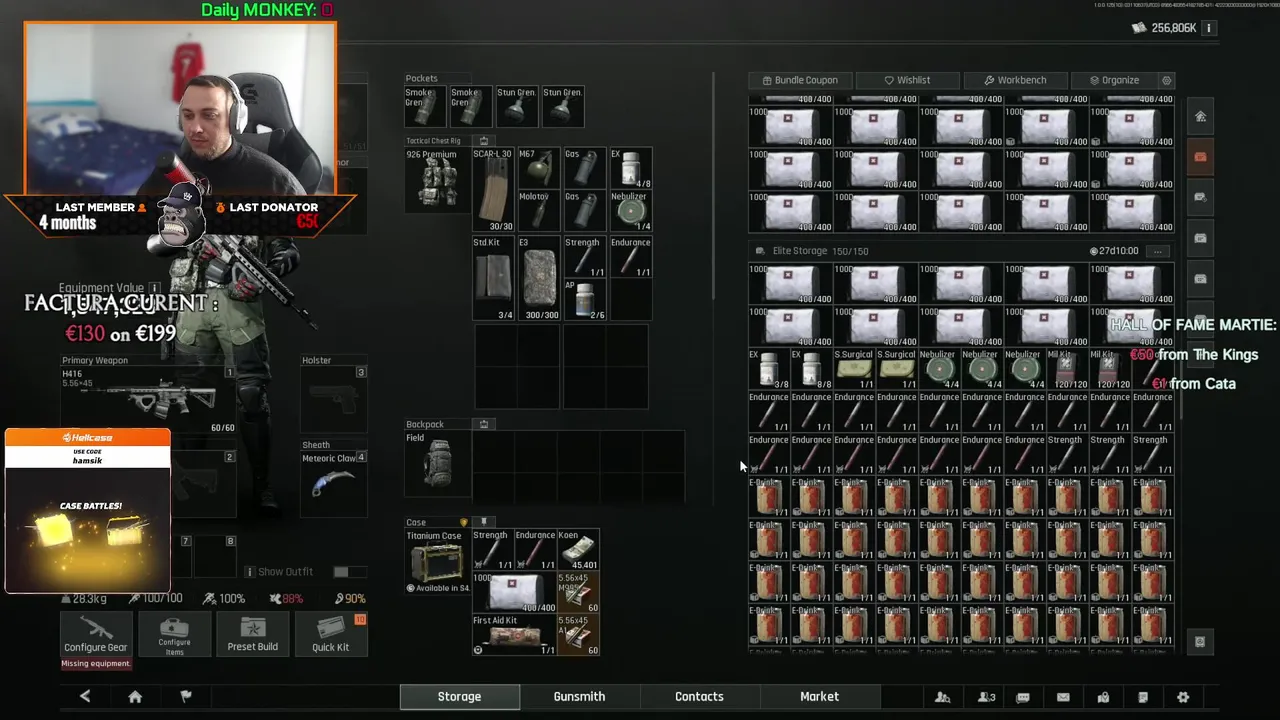Image resolution: width=1280 pixels, height=720 pixels.
Task: Select the Nebulizer in chest rig
Action: point(629,211)
